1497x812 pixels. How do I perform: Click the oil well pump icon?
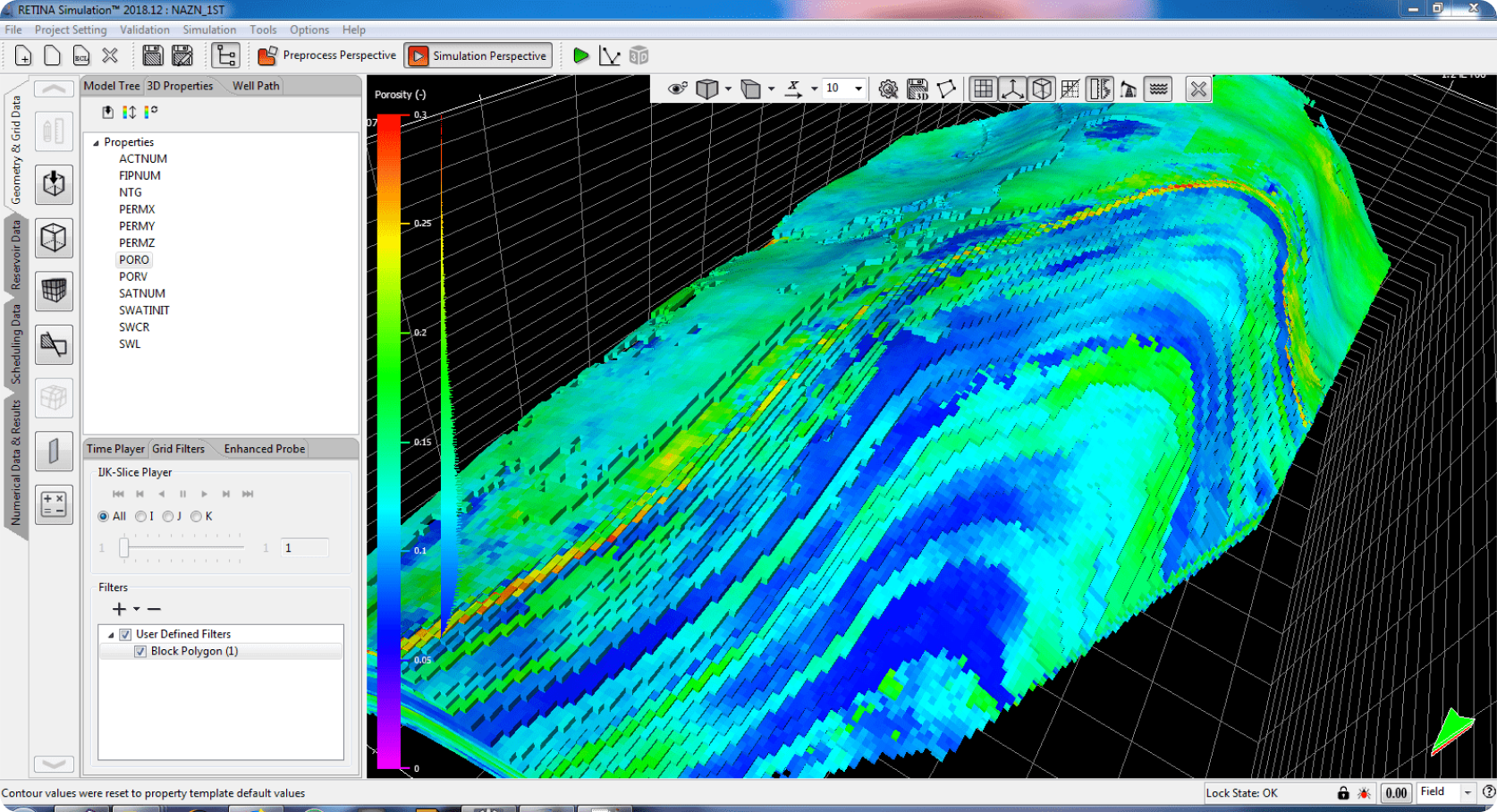(1129, 89)
